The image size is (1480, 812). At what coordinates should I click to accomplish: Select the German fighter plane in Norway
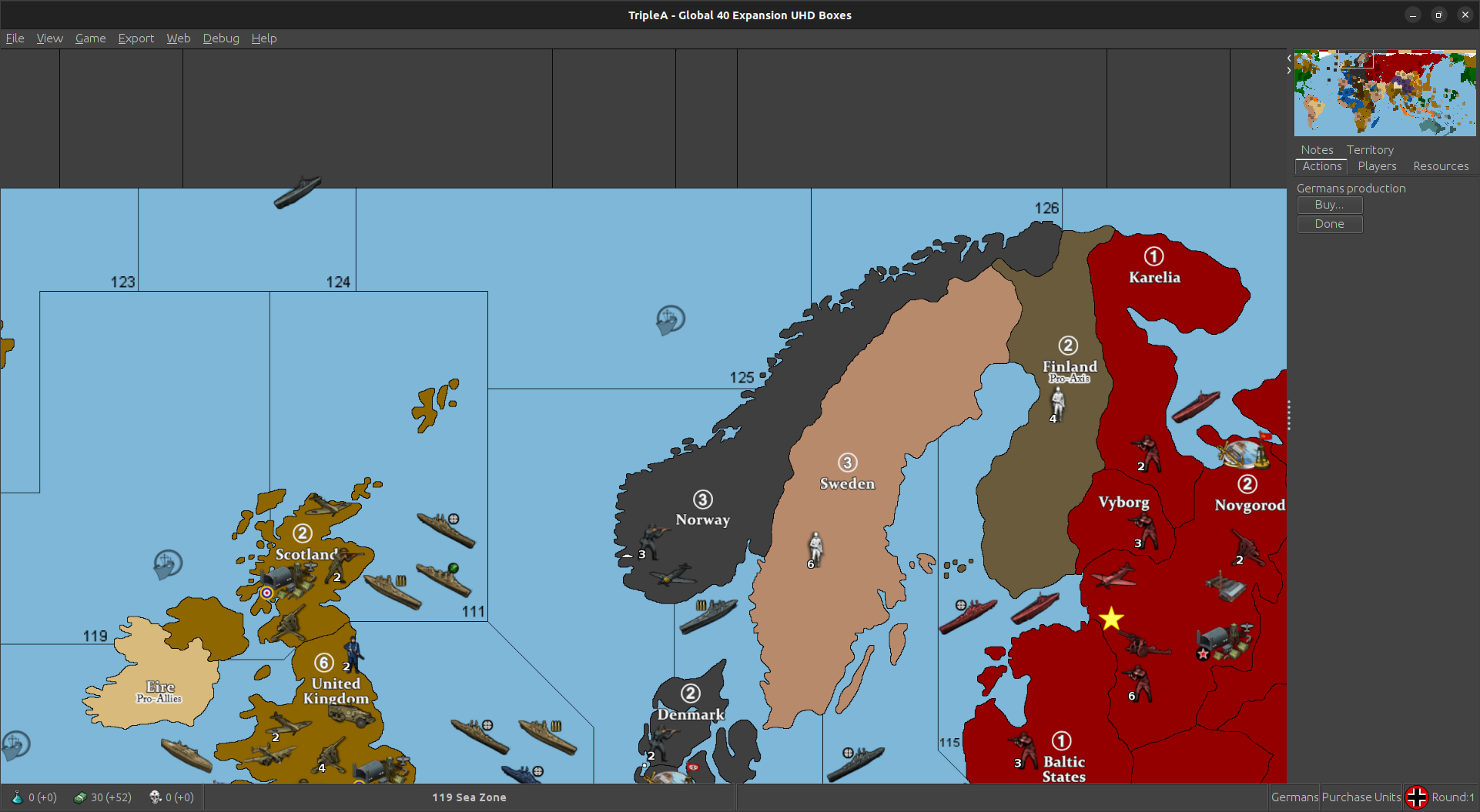point(671,576)
